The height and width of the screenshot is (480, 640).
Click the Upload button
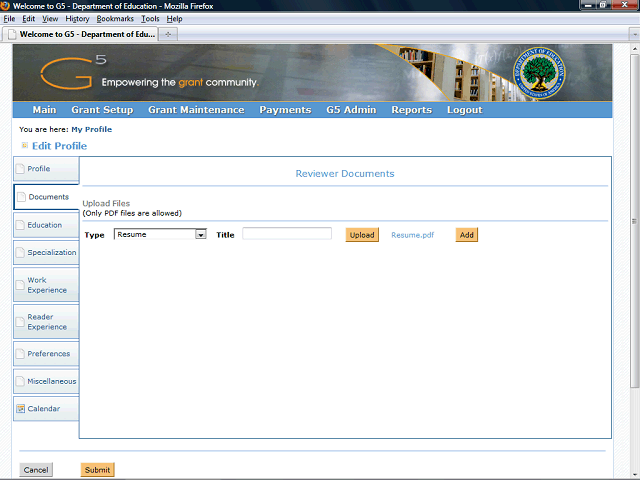tap(362, 235)
